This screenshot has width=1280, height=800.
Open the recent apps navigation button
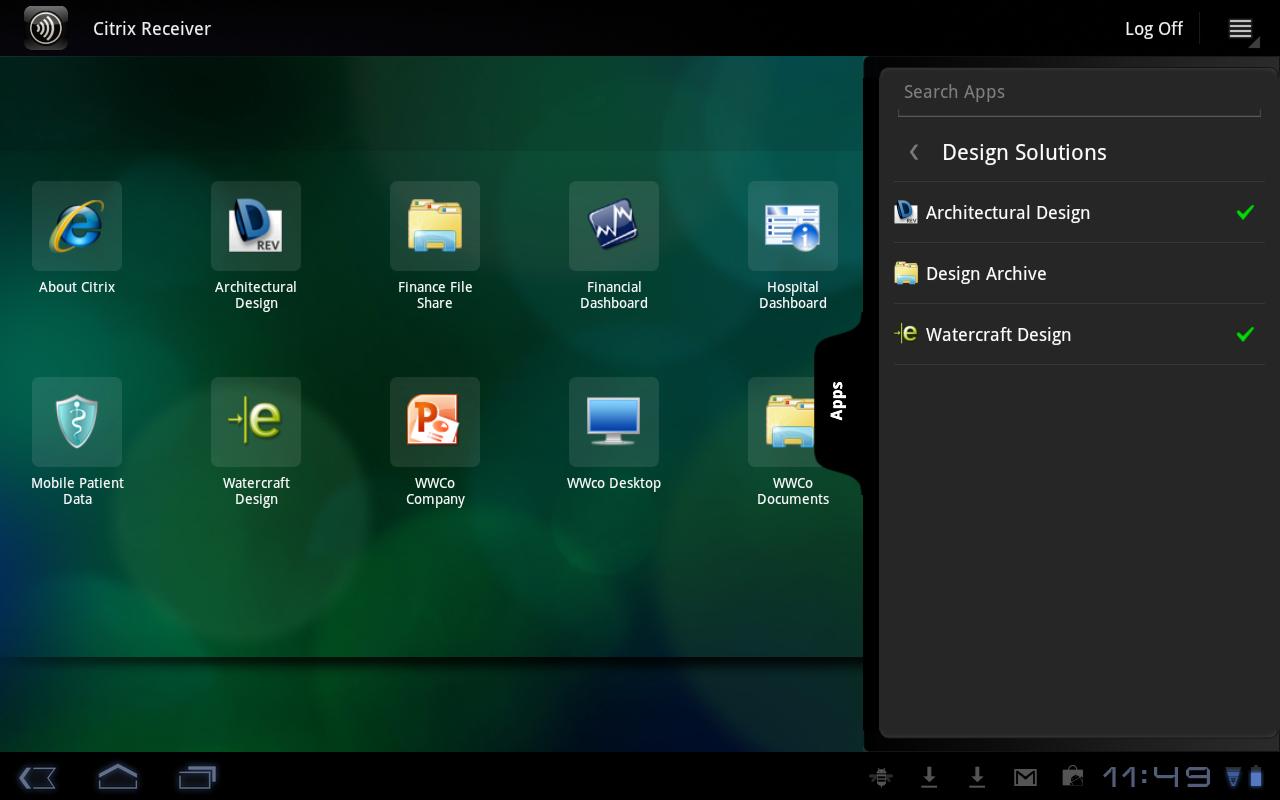click(197, 777)
